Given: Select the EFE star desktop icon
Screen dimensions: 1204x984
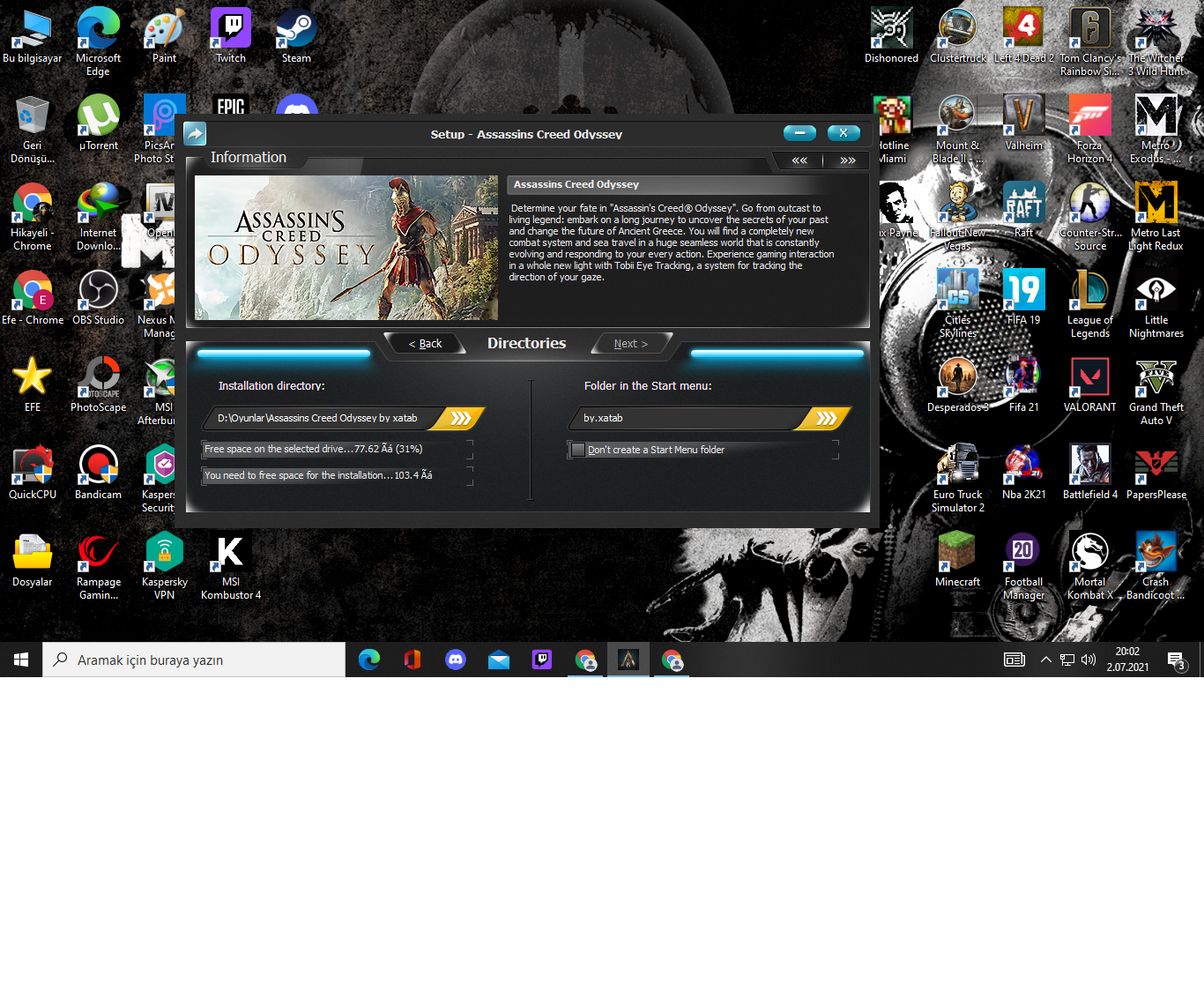Looking at the screenshot, I should click(33, 385).
